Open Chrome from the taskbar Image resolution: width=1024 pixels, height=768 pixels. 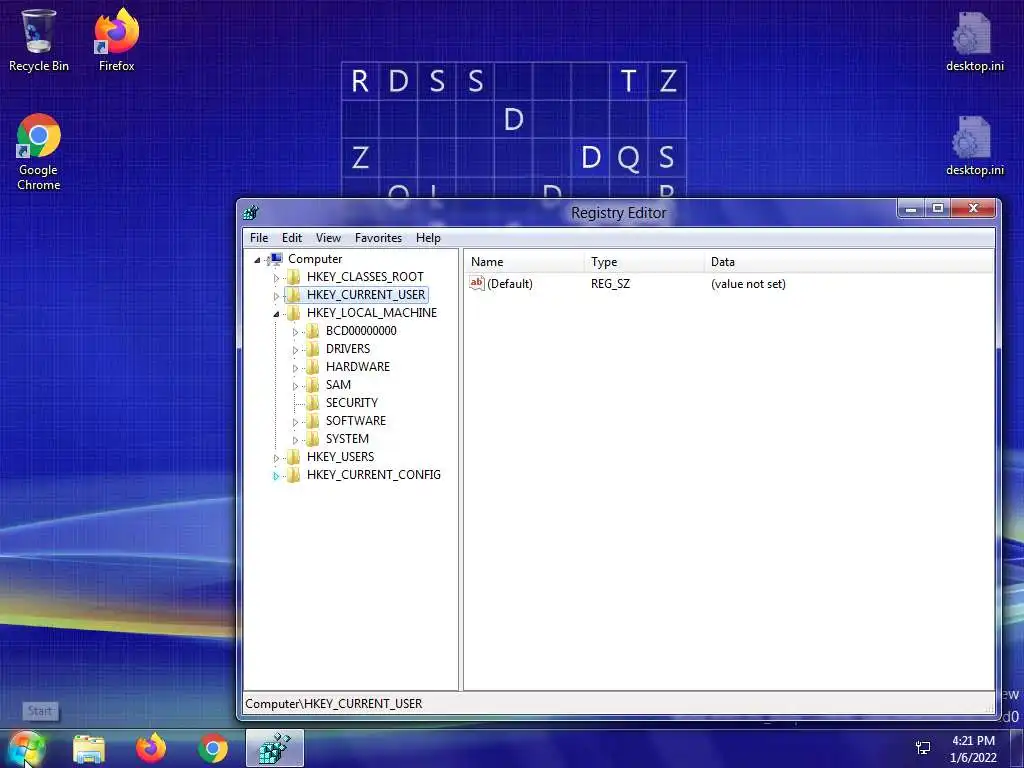(x=213, y=748)
